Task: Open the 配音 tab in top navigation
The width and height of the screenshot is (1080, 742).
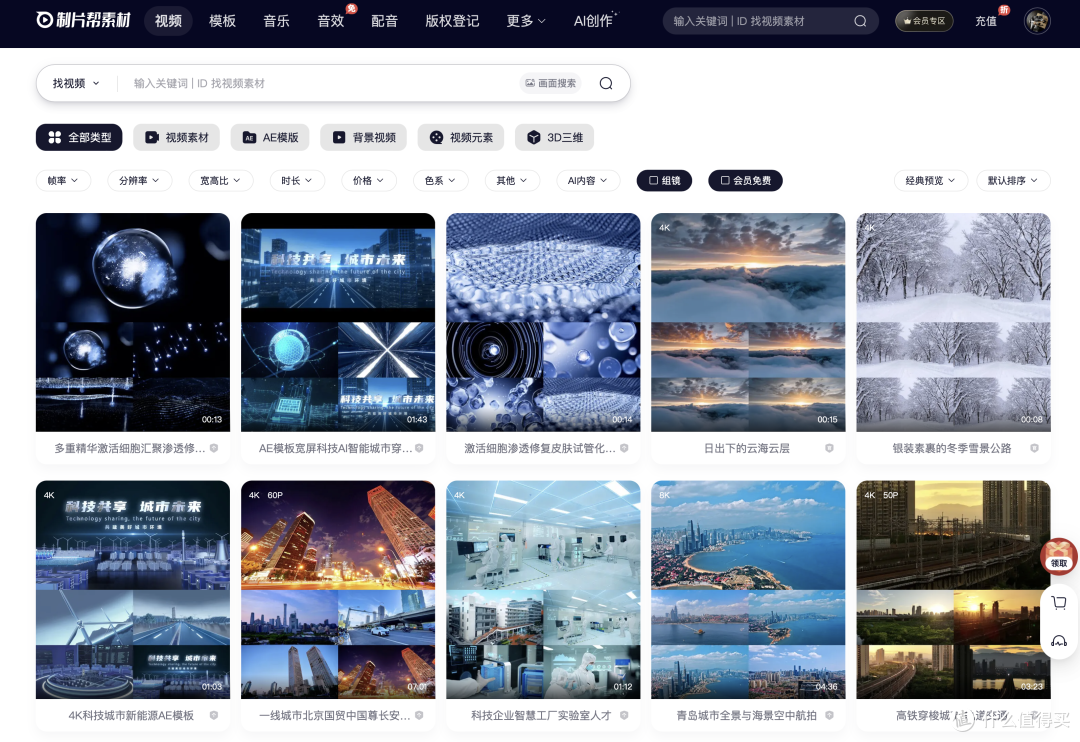Action: point(384,21)
